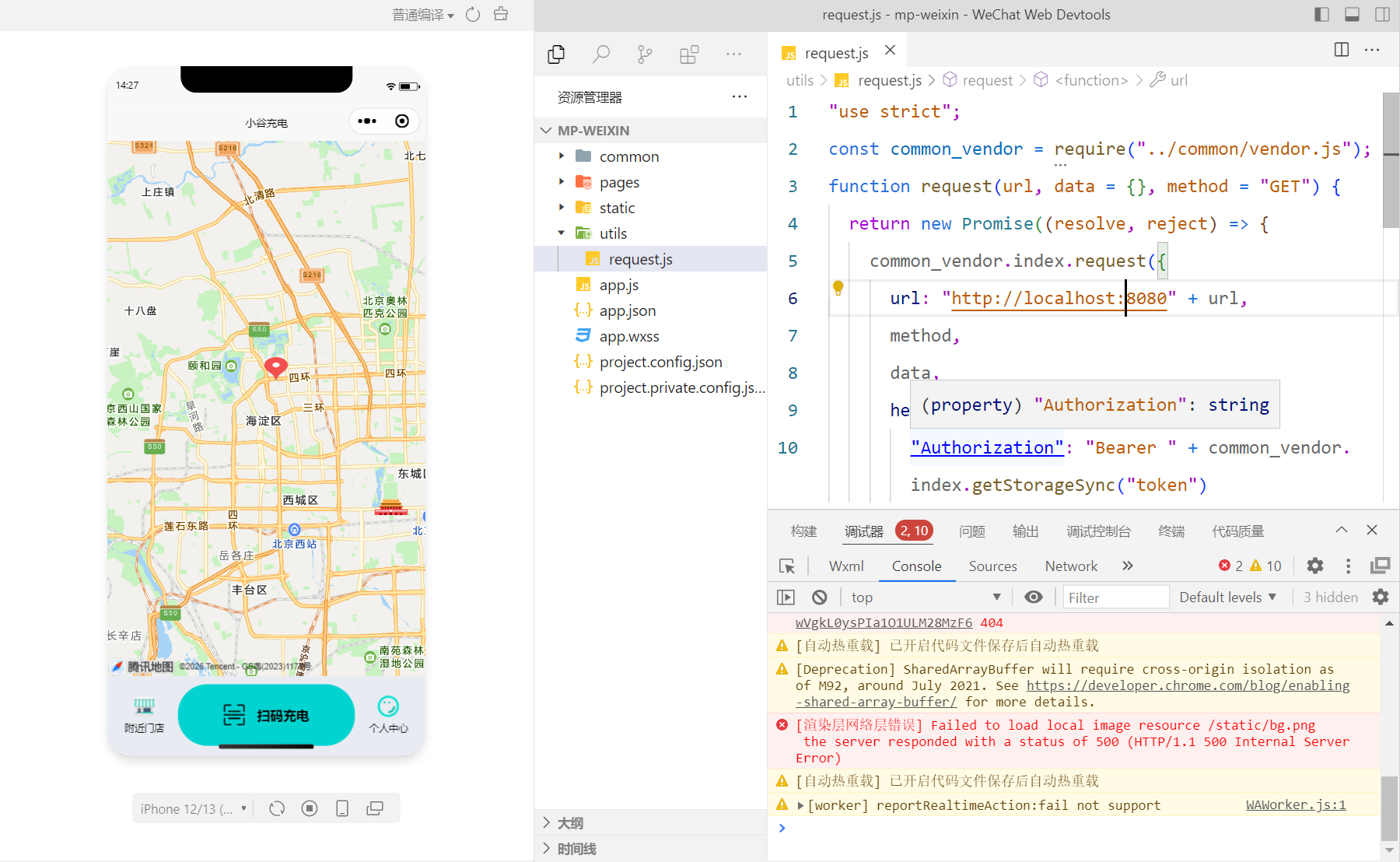Open the Source Control branch icon
The image size is (1400, 862).
point(645,54)
